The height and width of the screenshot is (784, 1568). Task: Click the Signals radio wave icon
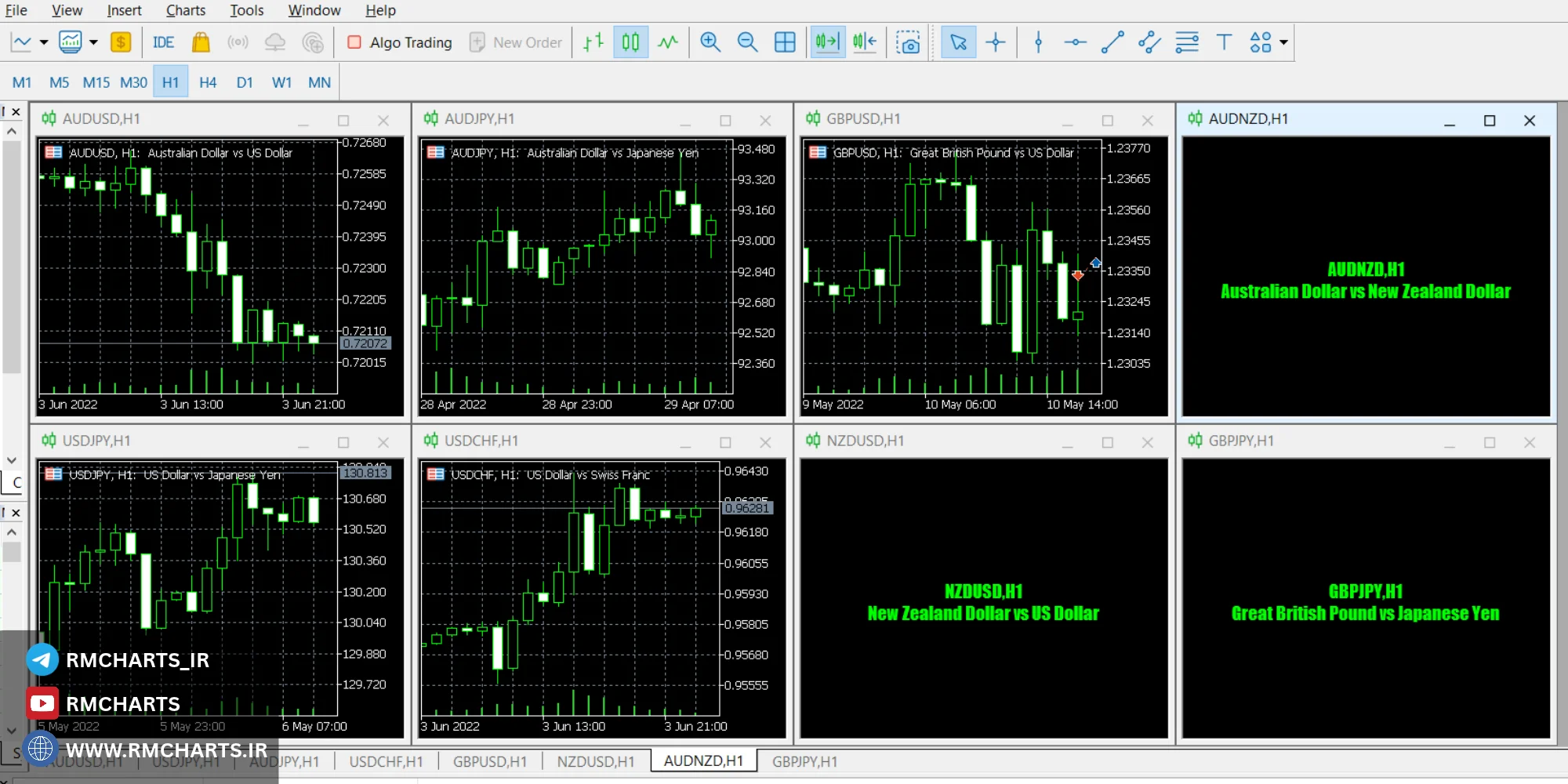(x=238, y=42)
